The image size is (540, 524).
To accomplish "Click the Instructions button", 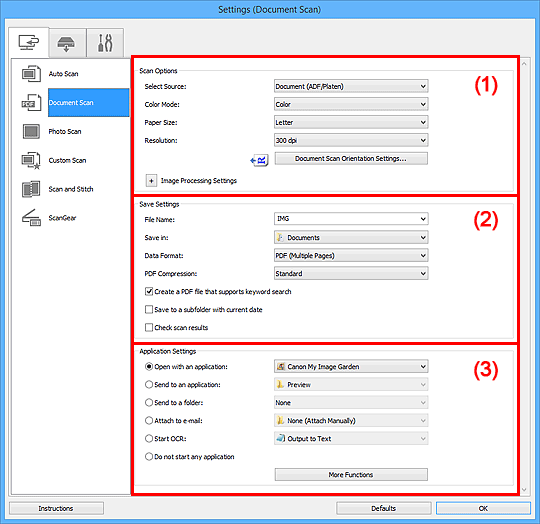I will [56, 508].
